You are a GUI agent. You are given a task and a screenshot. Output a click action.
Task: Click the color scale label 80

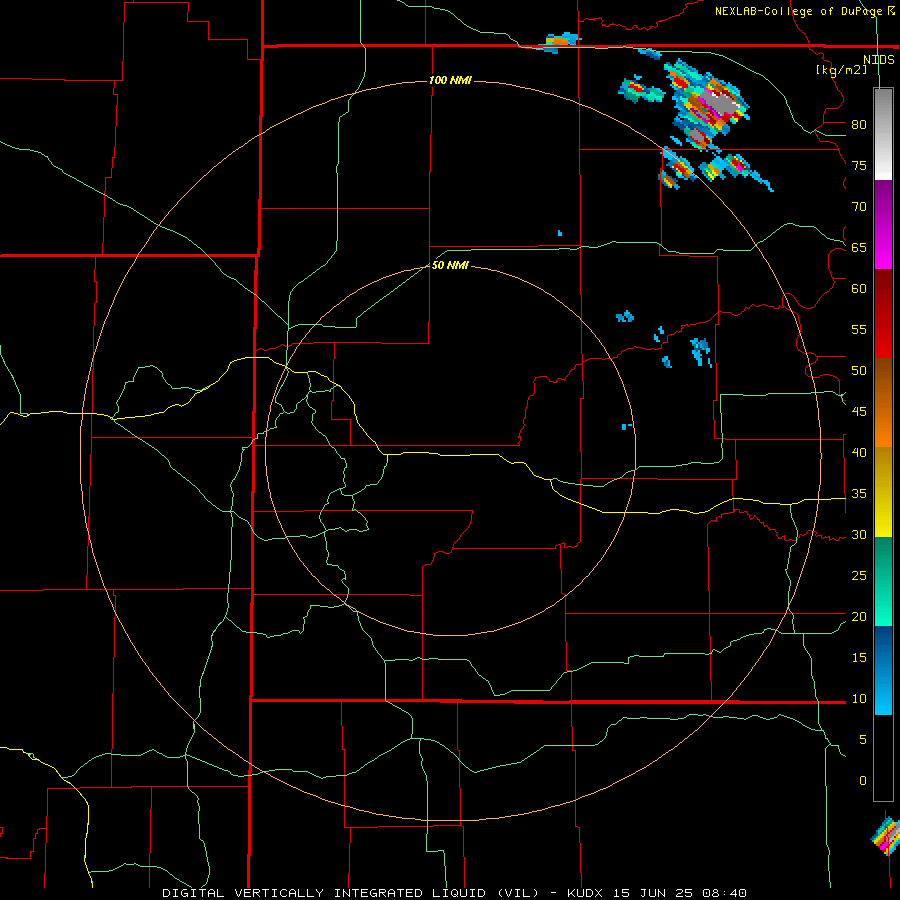859,125
